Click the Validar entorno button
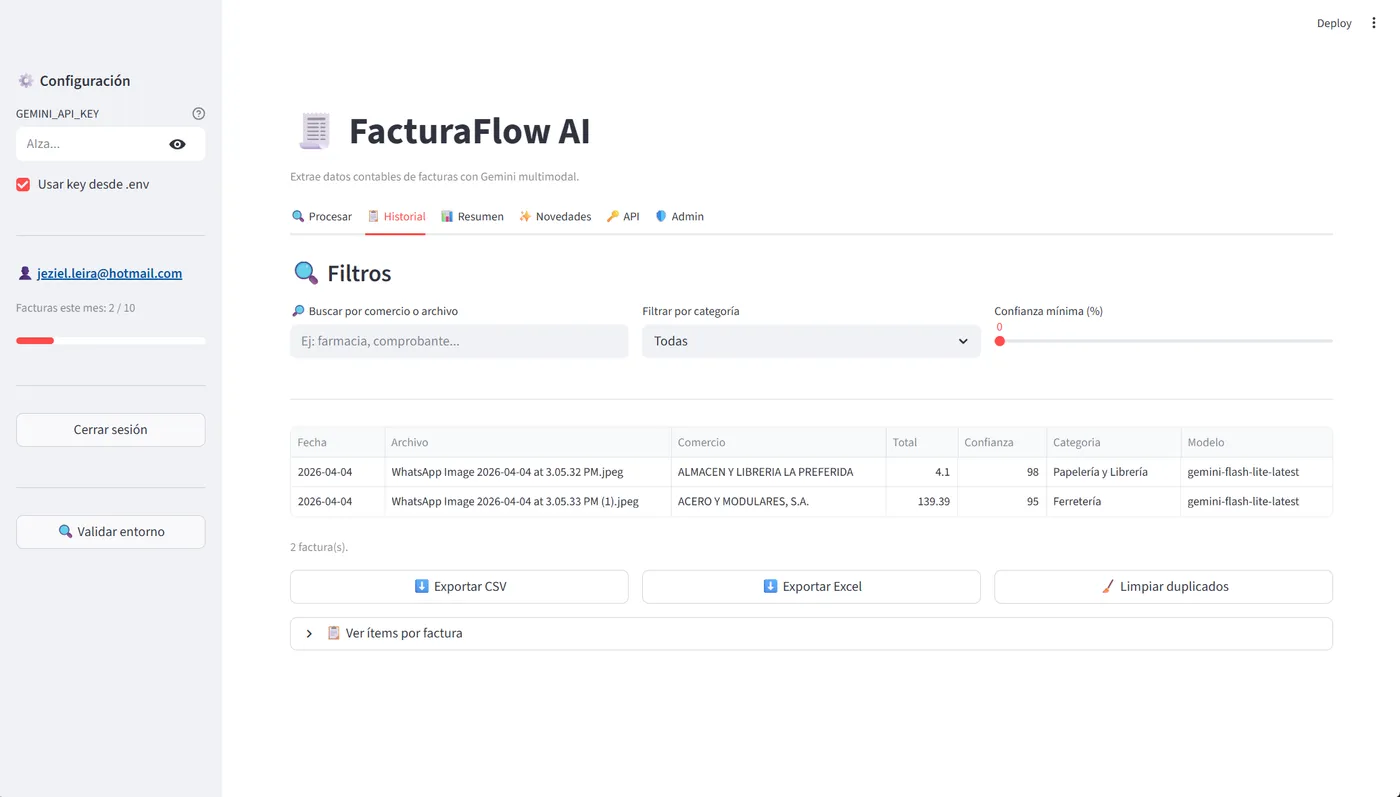 click(x=110, y=532)
